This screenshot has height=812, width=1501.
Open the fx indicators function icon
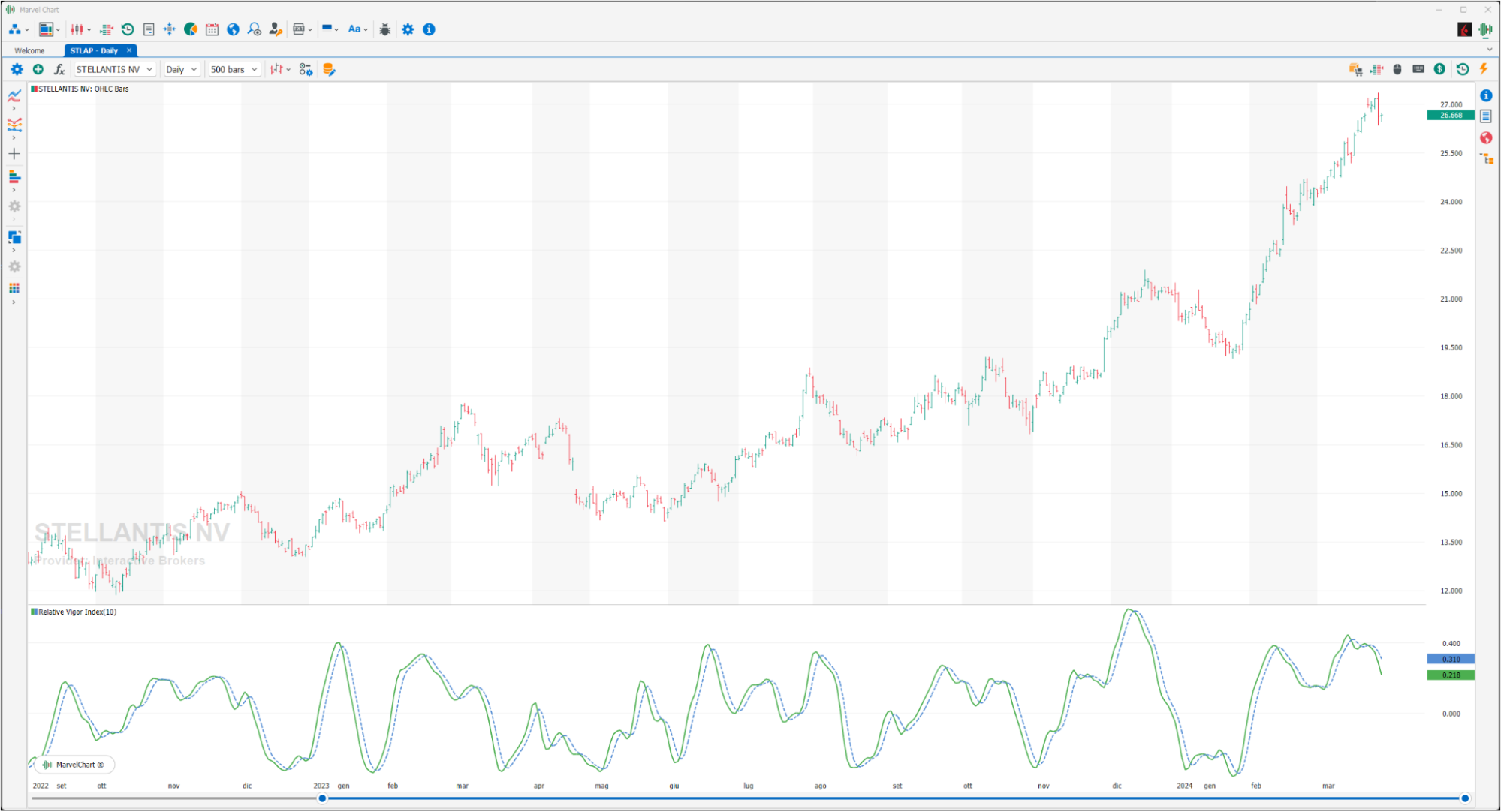click(59, 69)
